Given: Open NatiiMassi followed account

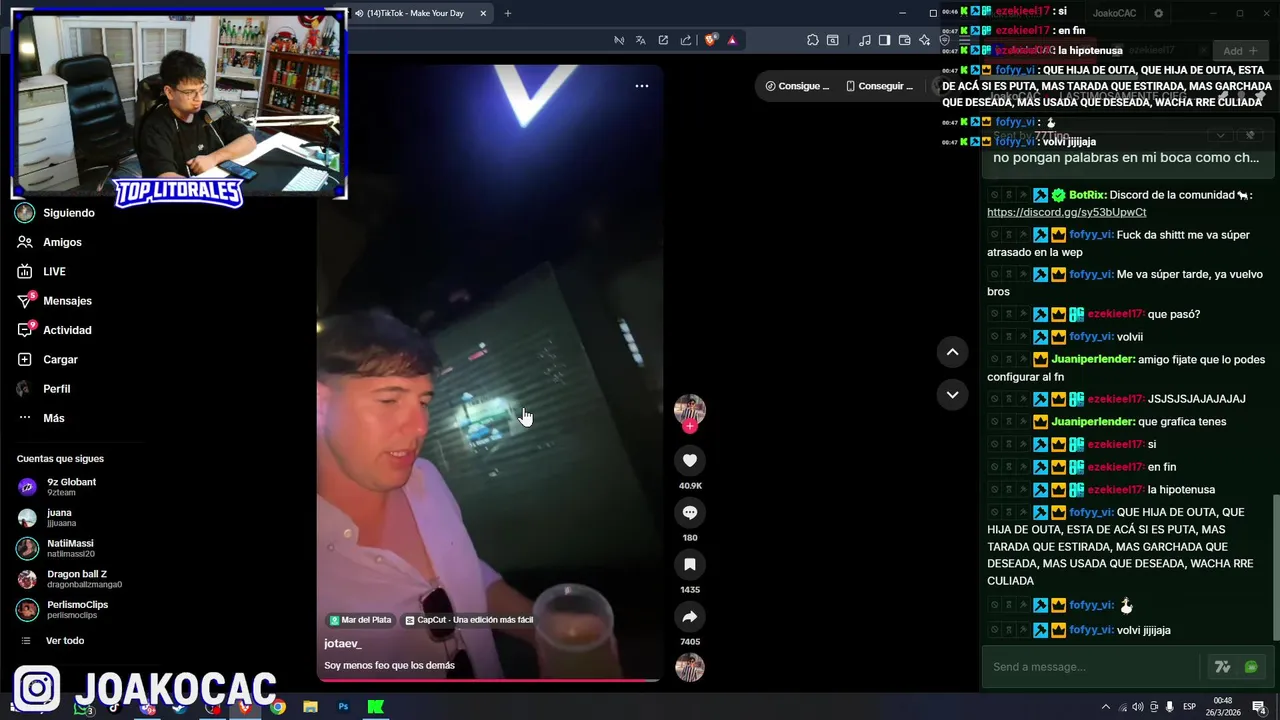Looking at the screenshot, I should point(70,548).
